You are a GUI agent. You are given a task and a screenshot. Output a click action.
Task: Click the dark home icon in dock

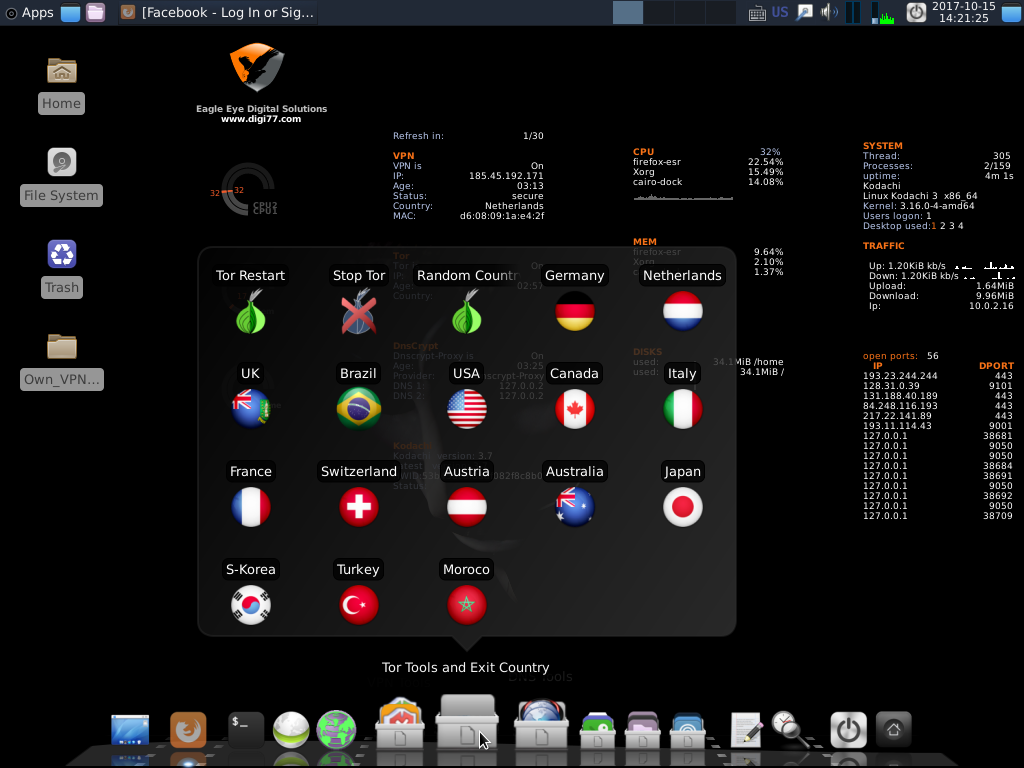click(893, 729)
